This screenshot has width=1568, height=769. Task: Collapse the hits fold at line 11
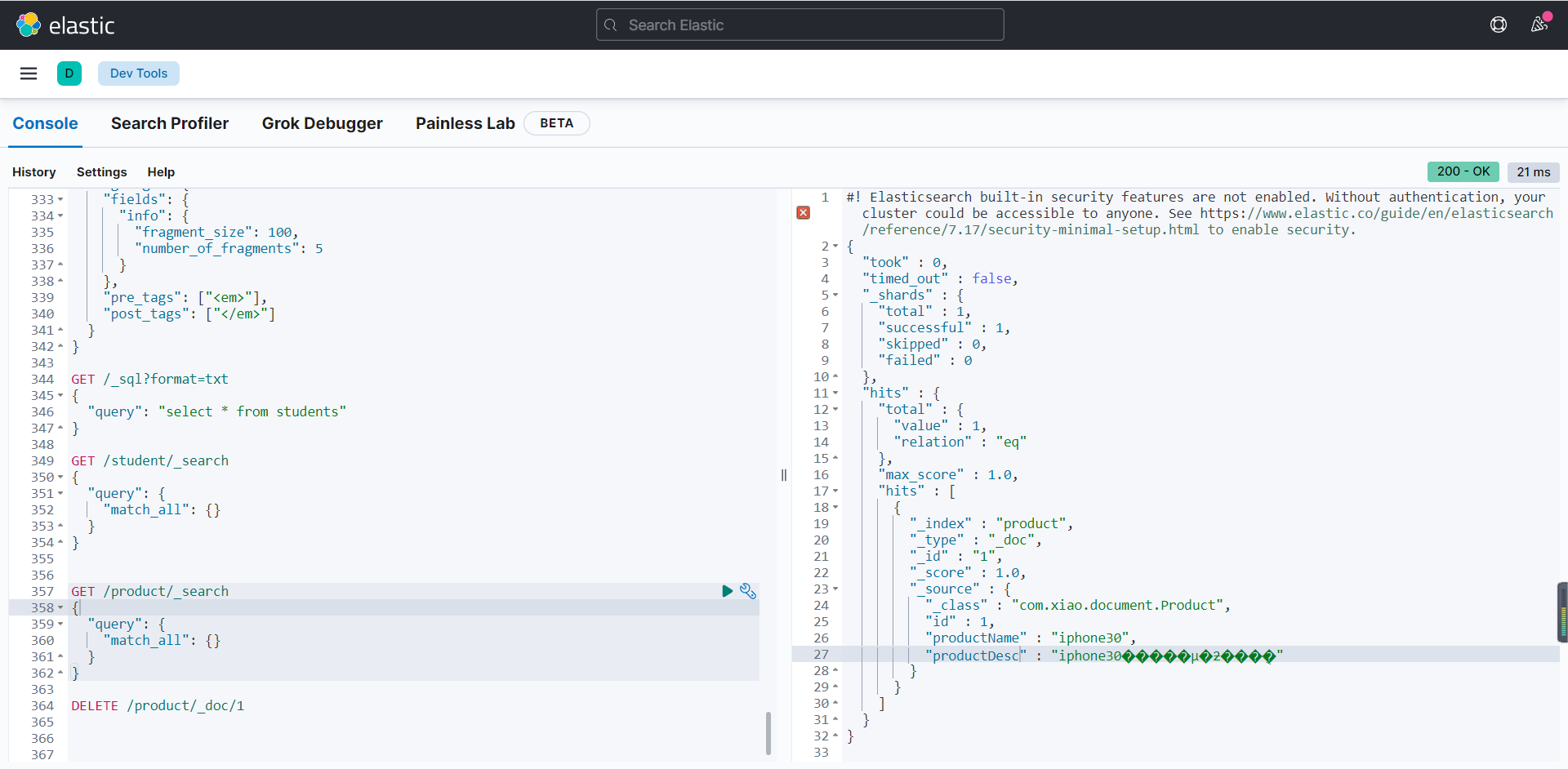(835, 393)
